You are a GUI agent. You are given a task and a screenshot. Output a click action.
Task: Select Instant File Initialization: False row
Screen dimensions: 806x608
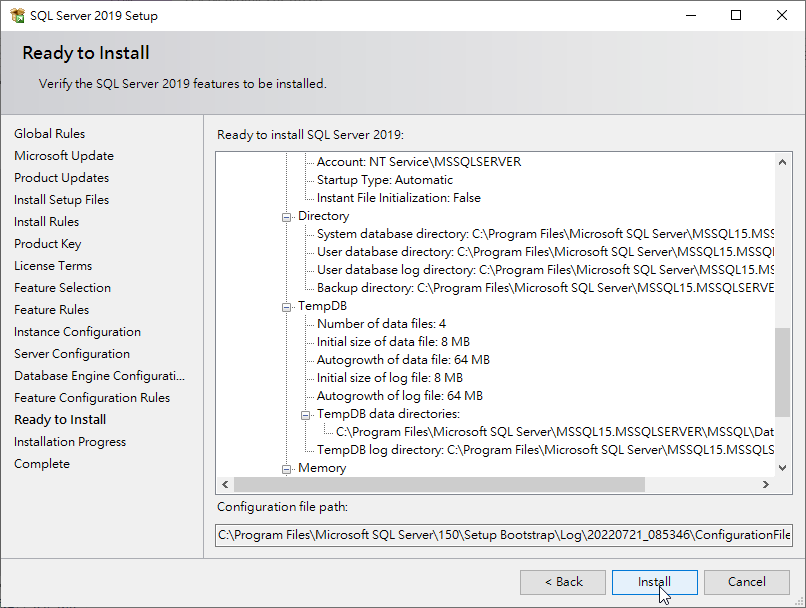[398, 198]
